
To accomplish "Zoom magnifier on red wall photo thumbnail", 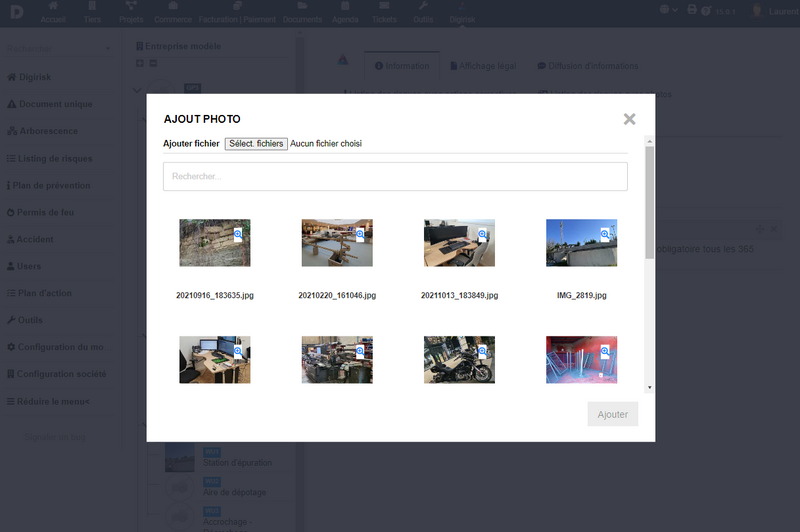I will [x=605, y=351].
